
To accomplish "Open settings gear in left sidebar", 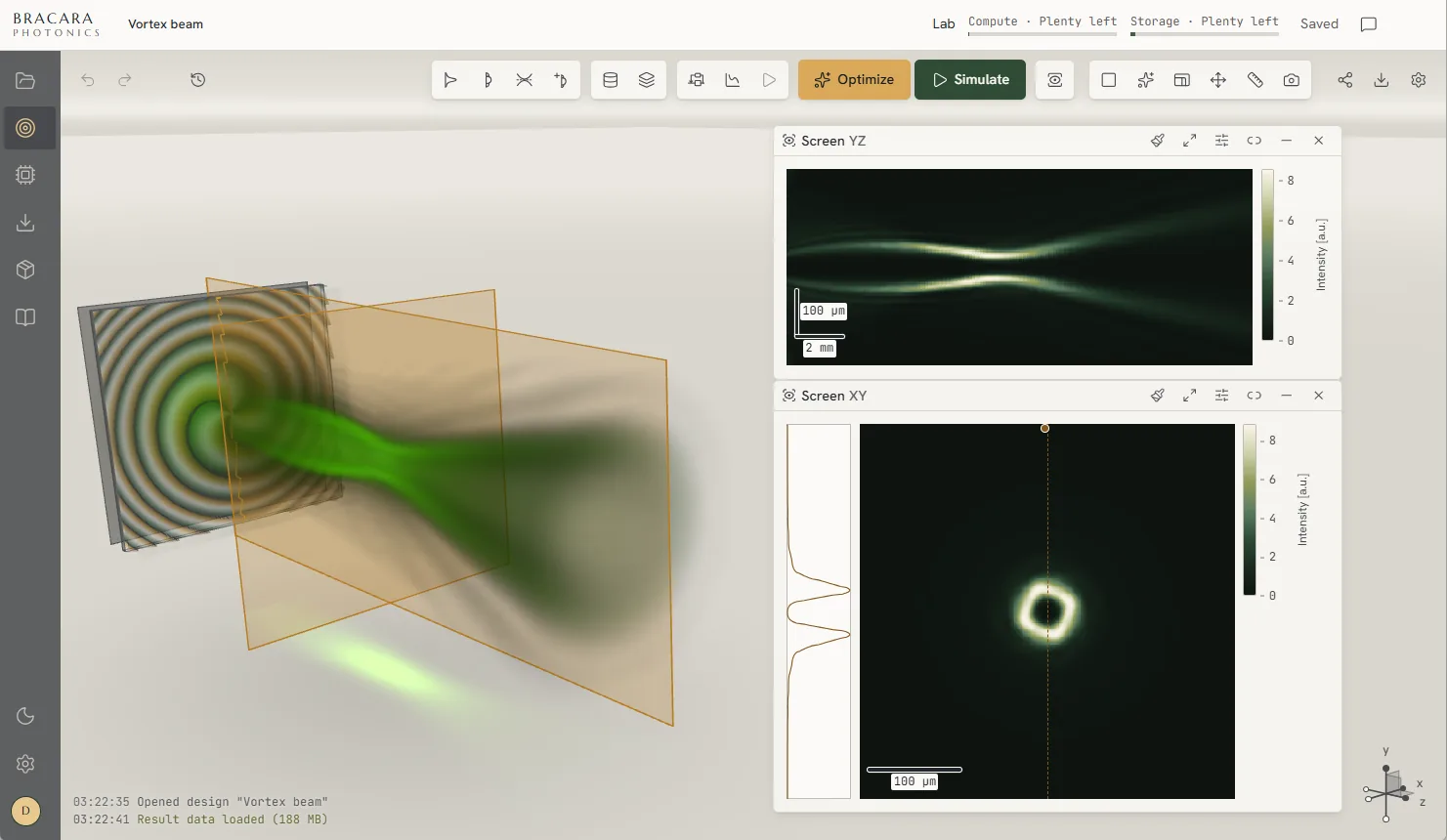I will 25,764.
